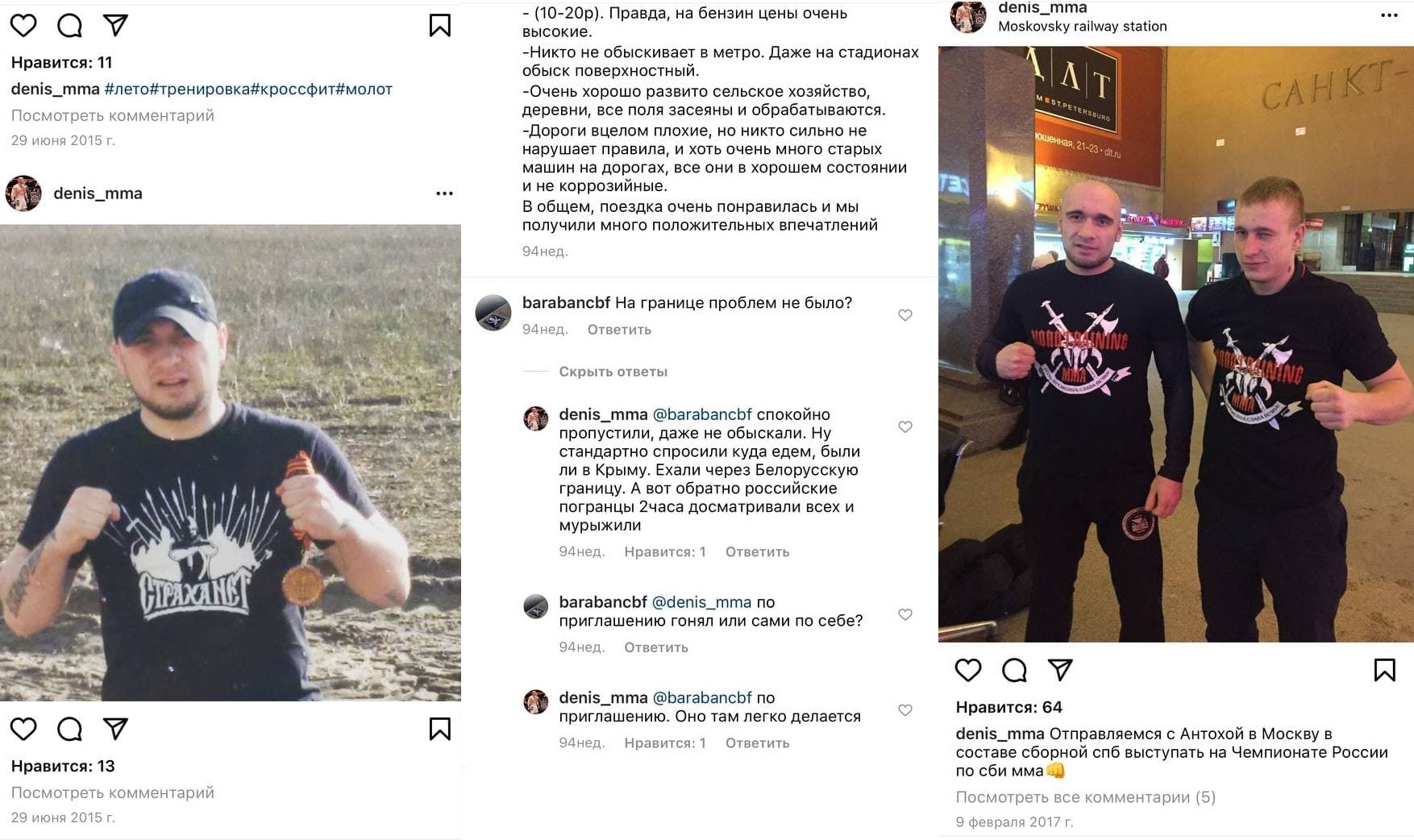Heart the reply 'по приглашению. Оно там легко'
The image size is (1414, 840).
(x=905, y=710)
